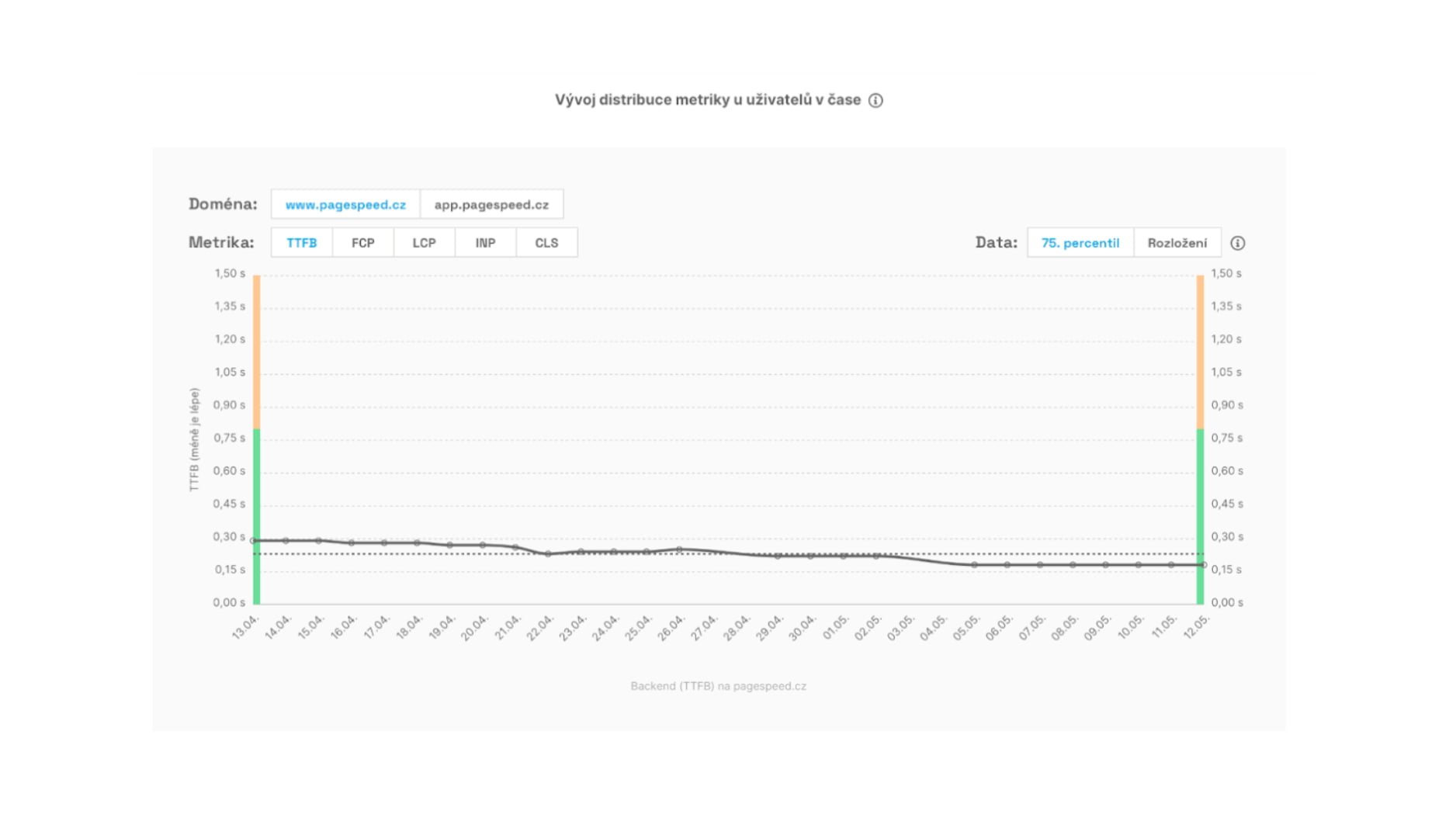1456x818 pixels.
Task: Click the 0,30 s gridline label on the left
Action: [x=230, y=536]
